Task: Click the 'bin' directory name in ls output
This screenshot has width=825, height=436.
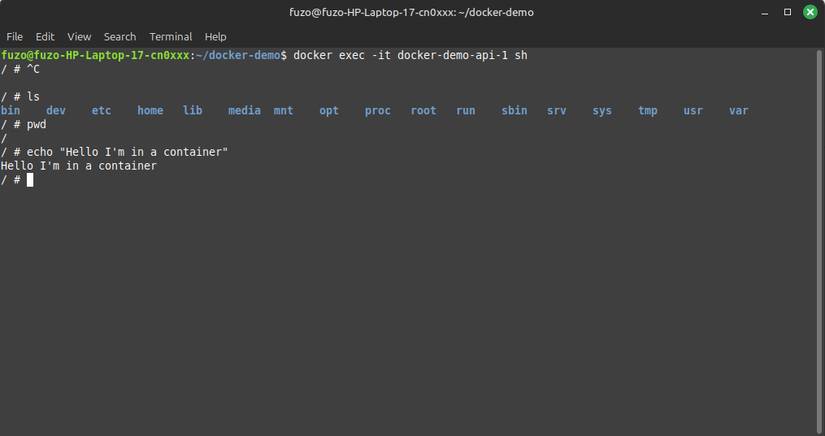Action: point(11,110)
